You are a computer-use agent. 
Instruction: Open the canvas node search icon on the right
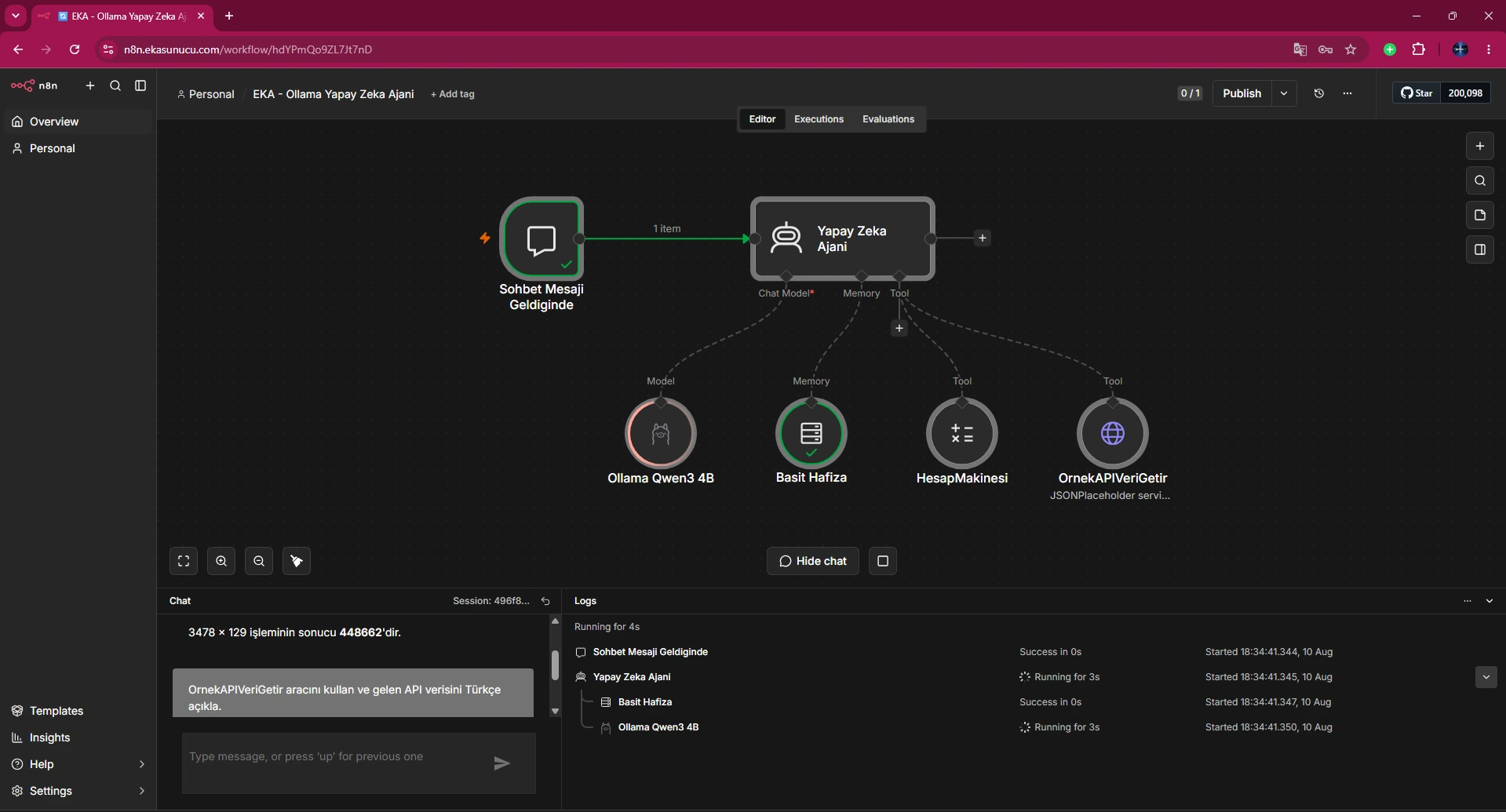[1480, 180]
